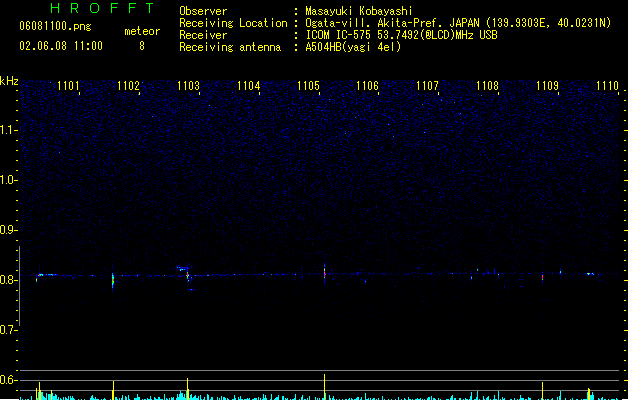Viewport: 629px width, 400px height.
Task: Click the 1.1 kHz frequency label
Action: [8, 130]
